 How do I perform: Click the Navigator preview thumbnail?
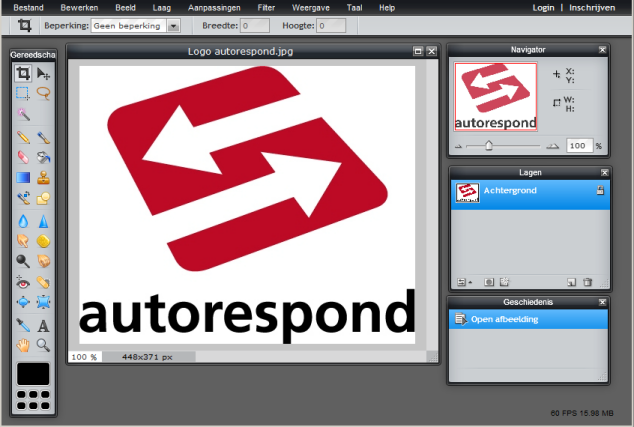(496, 97)
